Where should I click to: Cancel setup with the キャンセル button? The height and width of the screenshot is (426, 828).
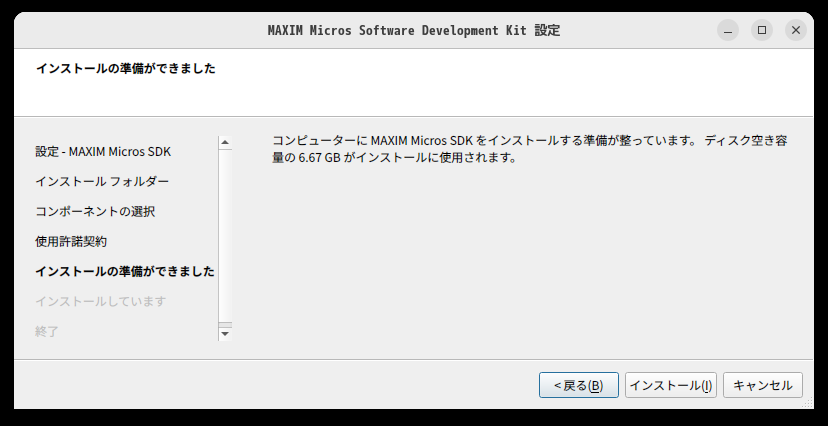pyautogui.click(x=763, y=385)
